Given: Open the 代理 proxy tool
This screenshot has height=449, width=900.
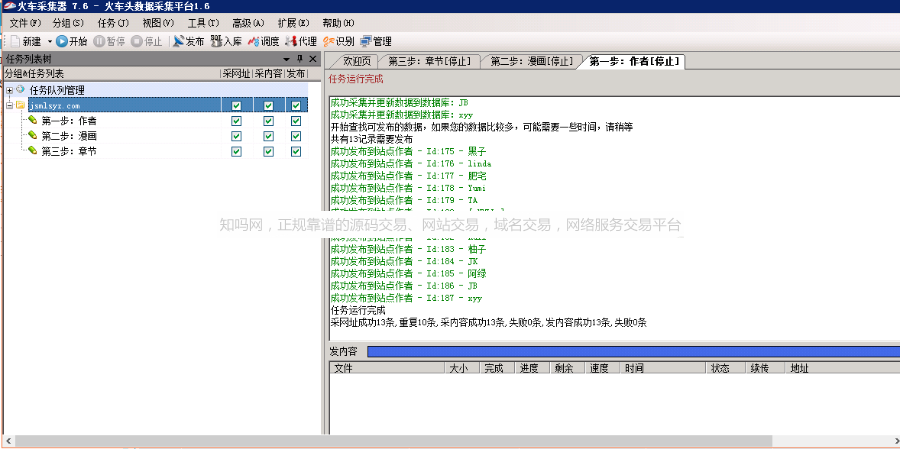Looking at the screenshot, I should click(301, 41).
